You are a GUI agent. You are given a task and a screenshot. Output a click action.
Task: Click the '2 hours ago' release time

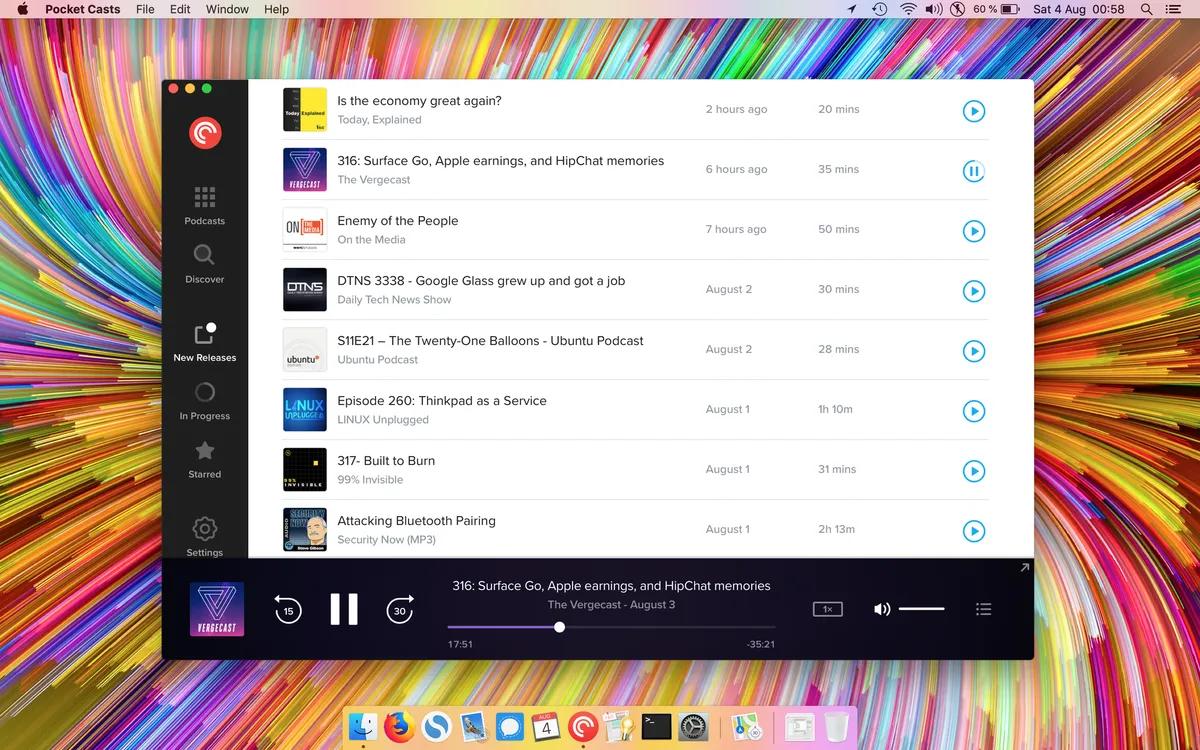pos(736,109)
